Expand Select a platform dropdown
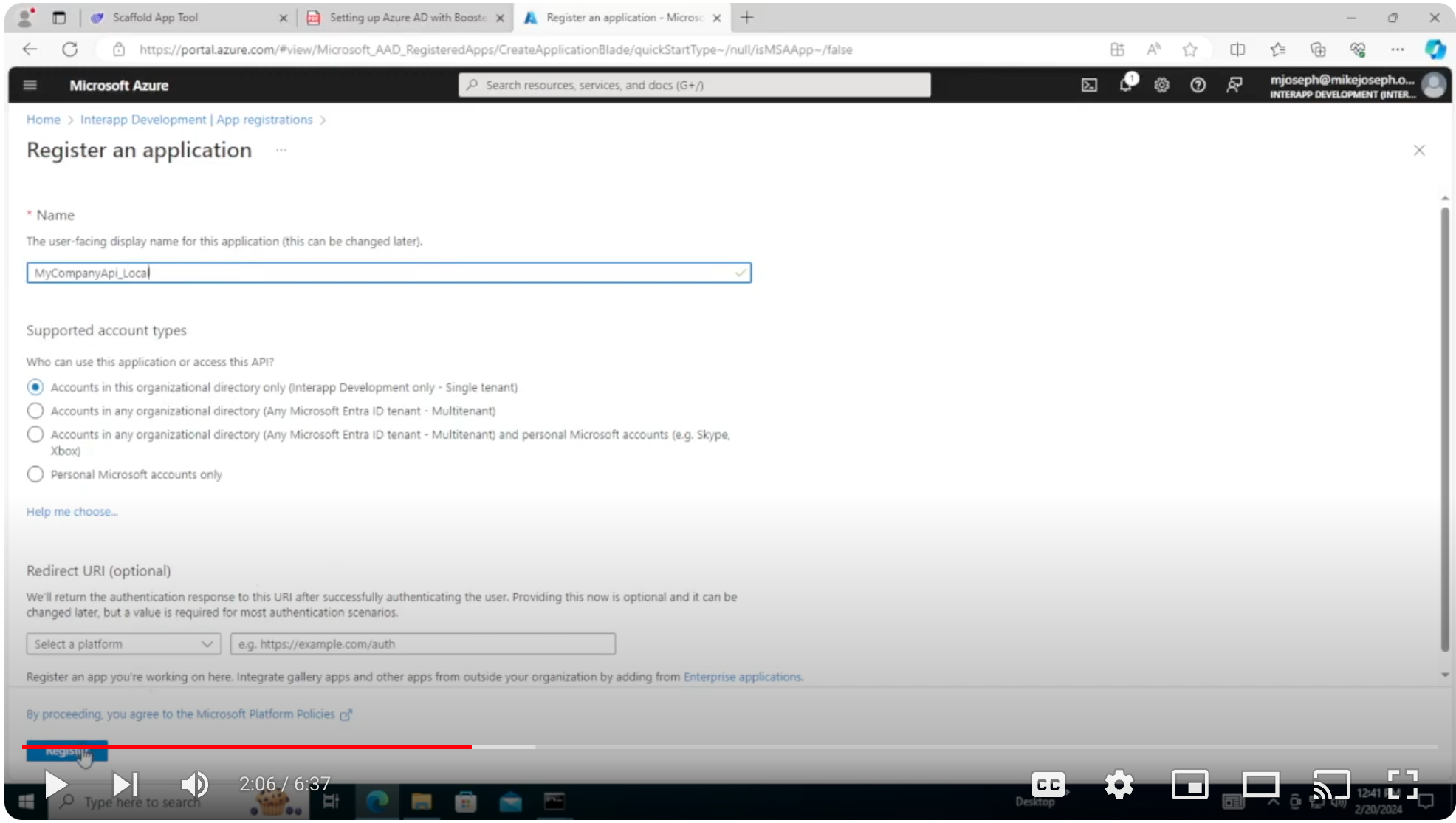This screenshot has height=823, width=1456. point(123,644)
